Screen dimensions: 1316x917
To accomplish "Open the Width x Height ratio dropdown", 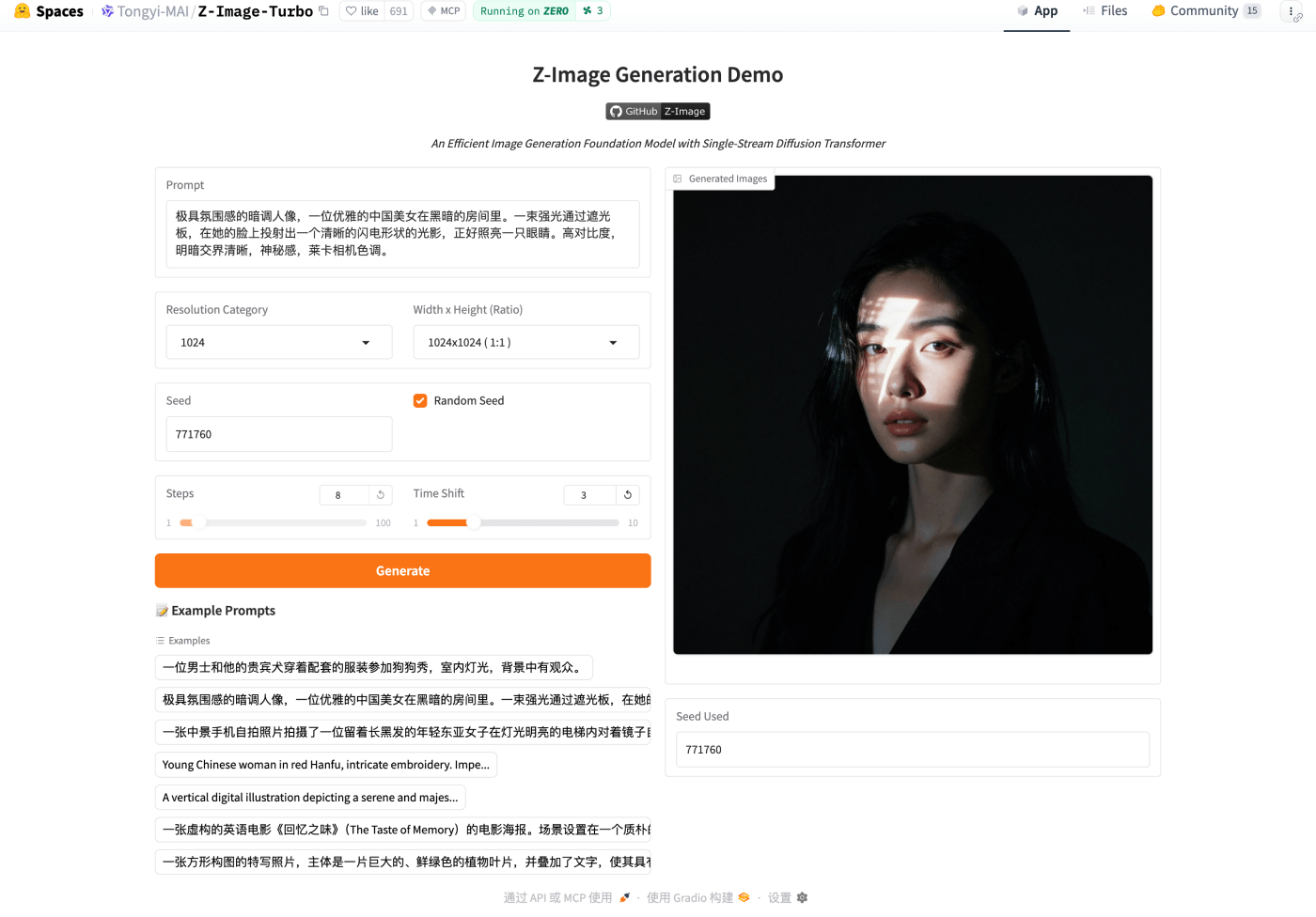I will 525,343.
